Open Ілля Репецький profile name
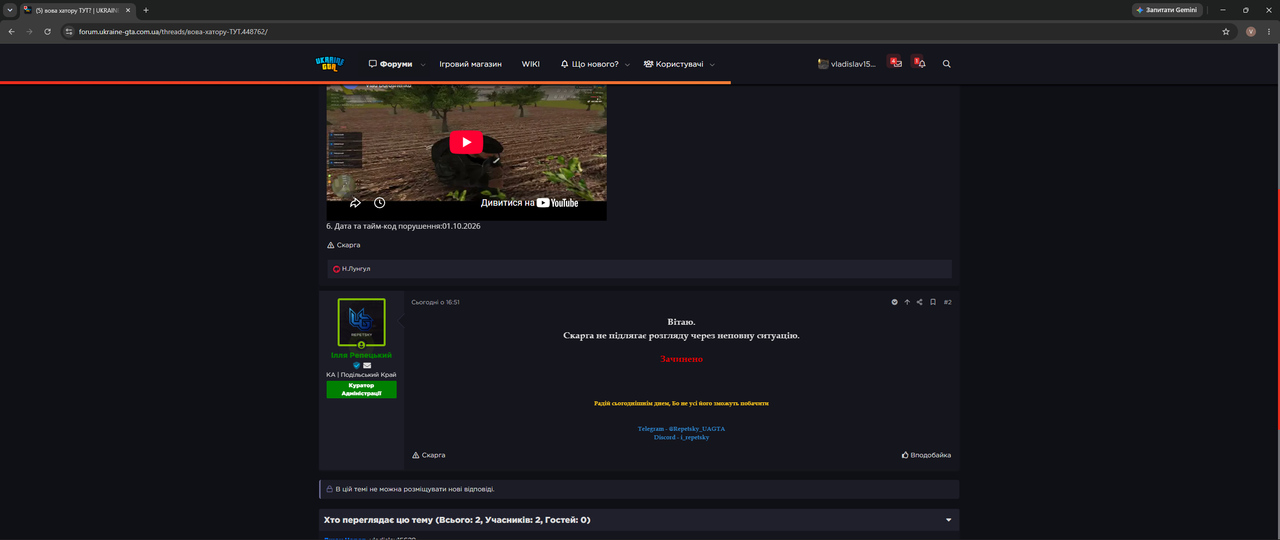 coord(361,355)
